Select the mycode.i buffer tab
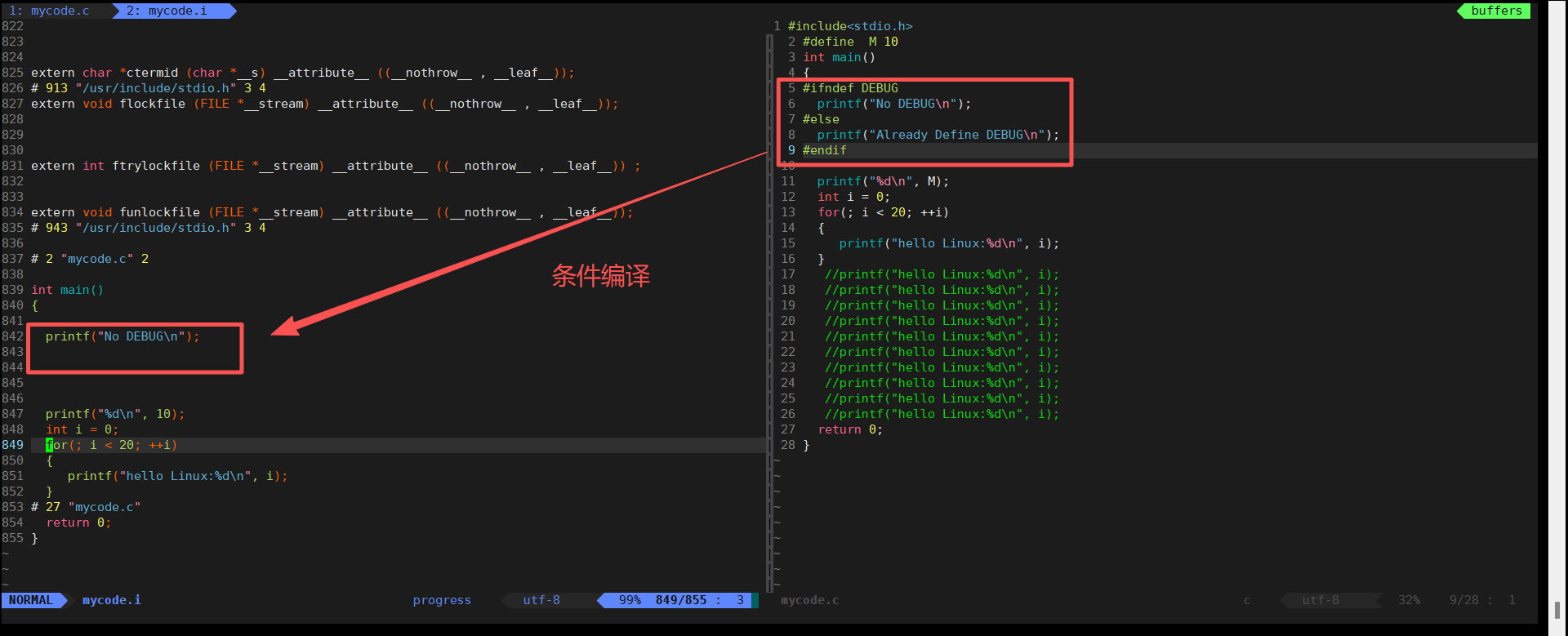The image size is (1568, 636). [x=167, y=11]
